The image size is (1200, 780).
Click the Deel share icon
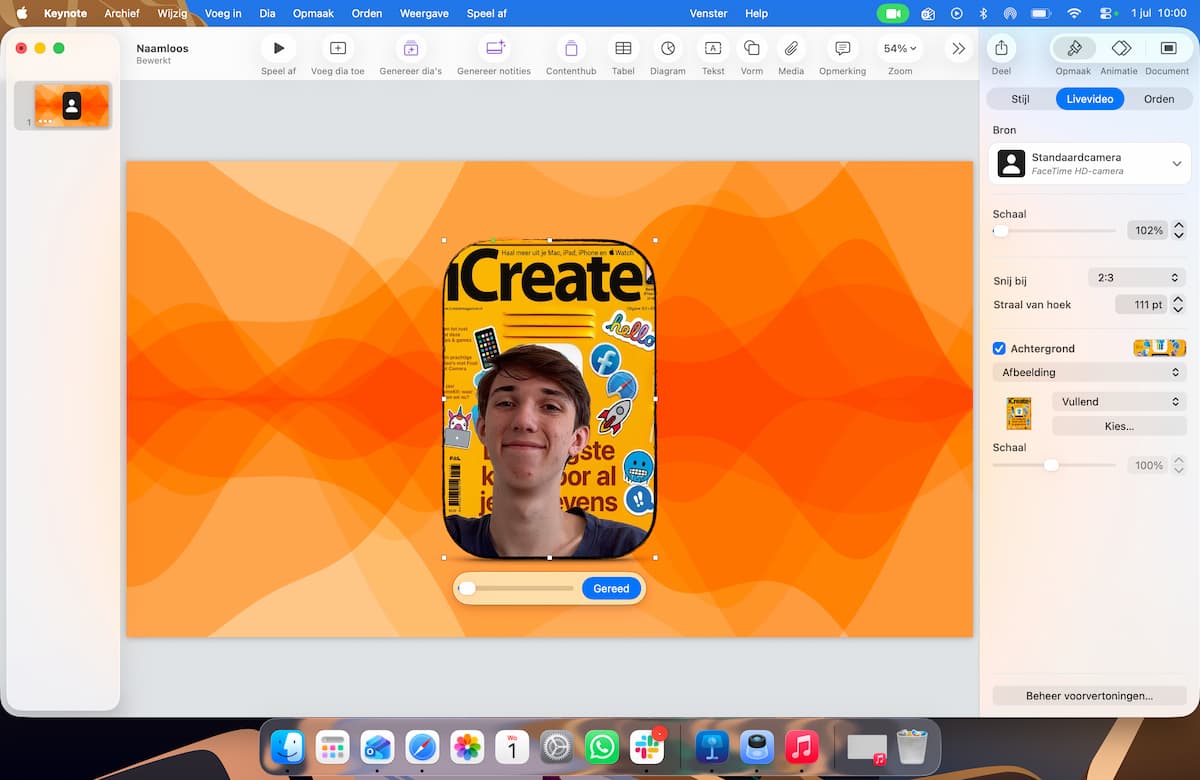[1001, 48]
